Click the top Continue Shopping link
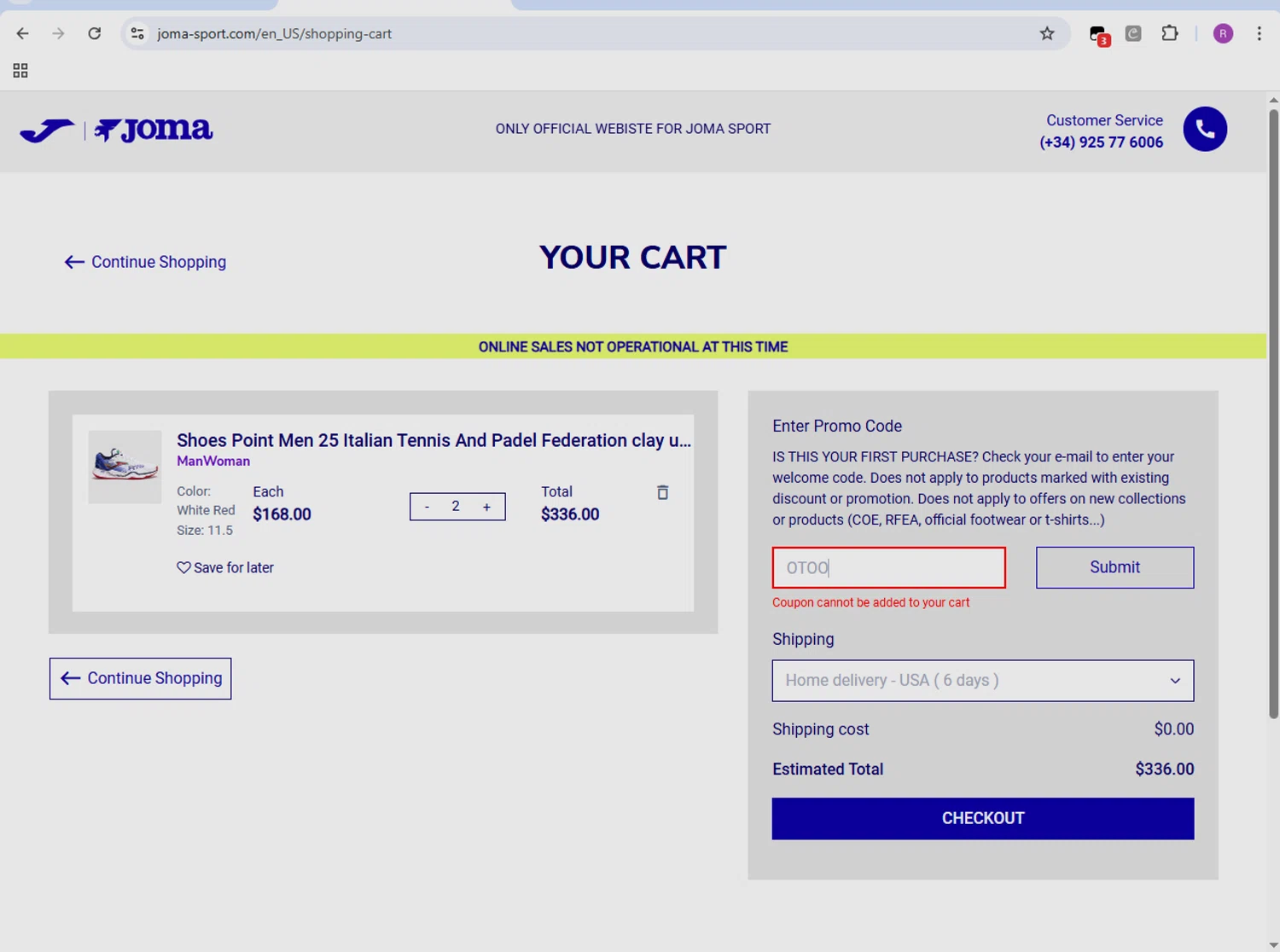 (145, 262)
